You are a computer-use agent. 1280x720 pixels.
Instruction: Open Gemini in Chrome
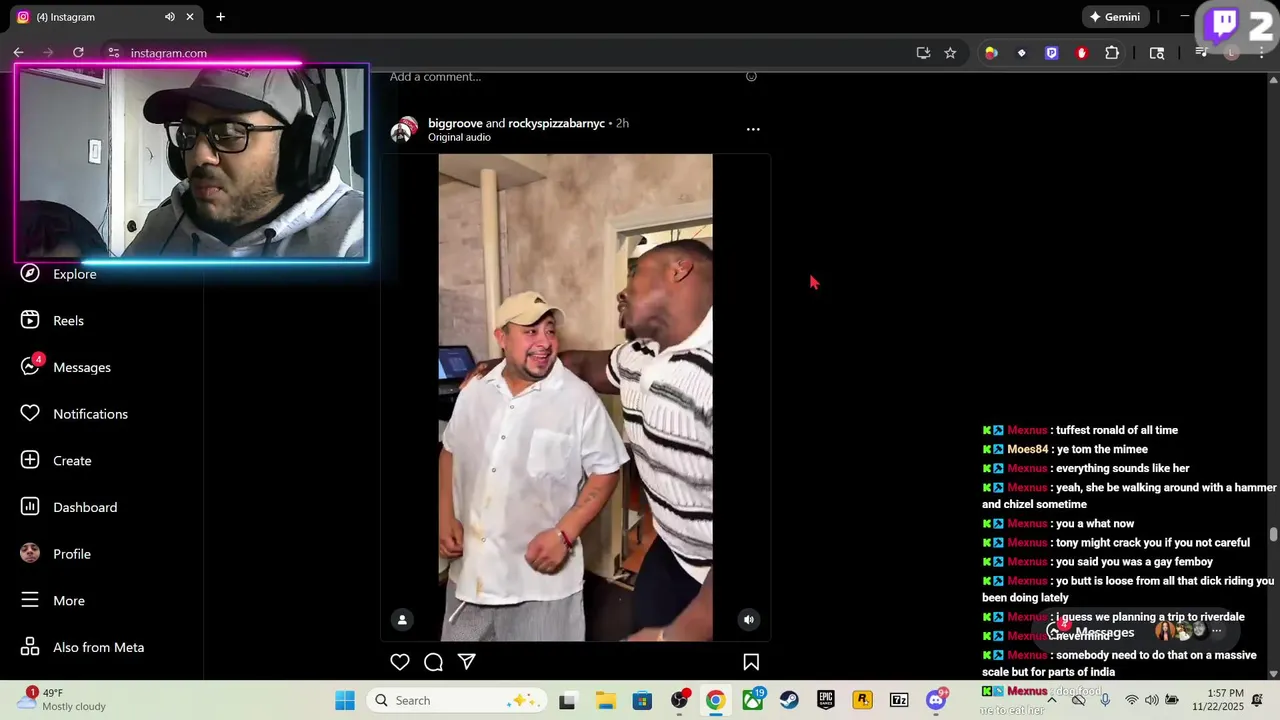click(x=1115, y=17)
